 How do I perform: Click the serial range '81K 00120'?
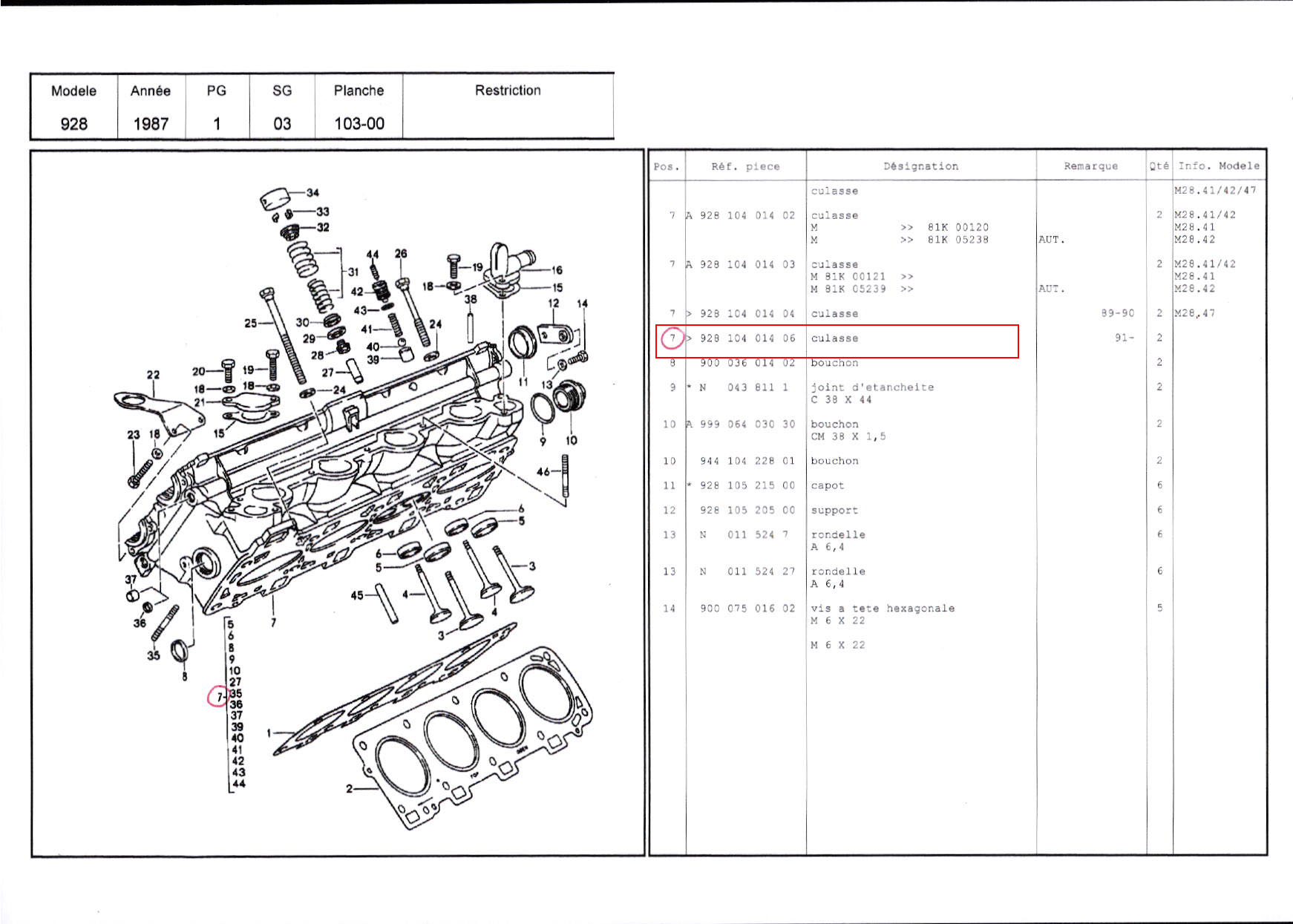point(958,227)
